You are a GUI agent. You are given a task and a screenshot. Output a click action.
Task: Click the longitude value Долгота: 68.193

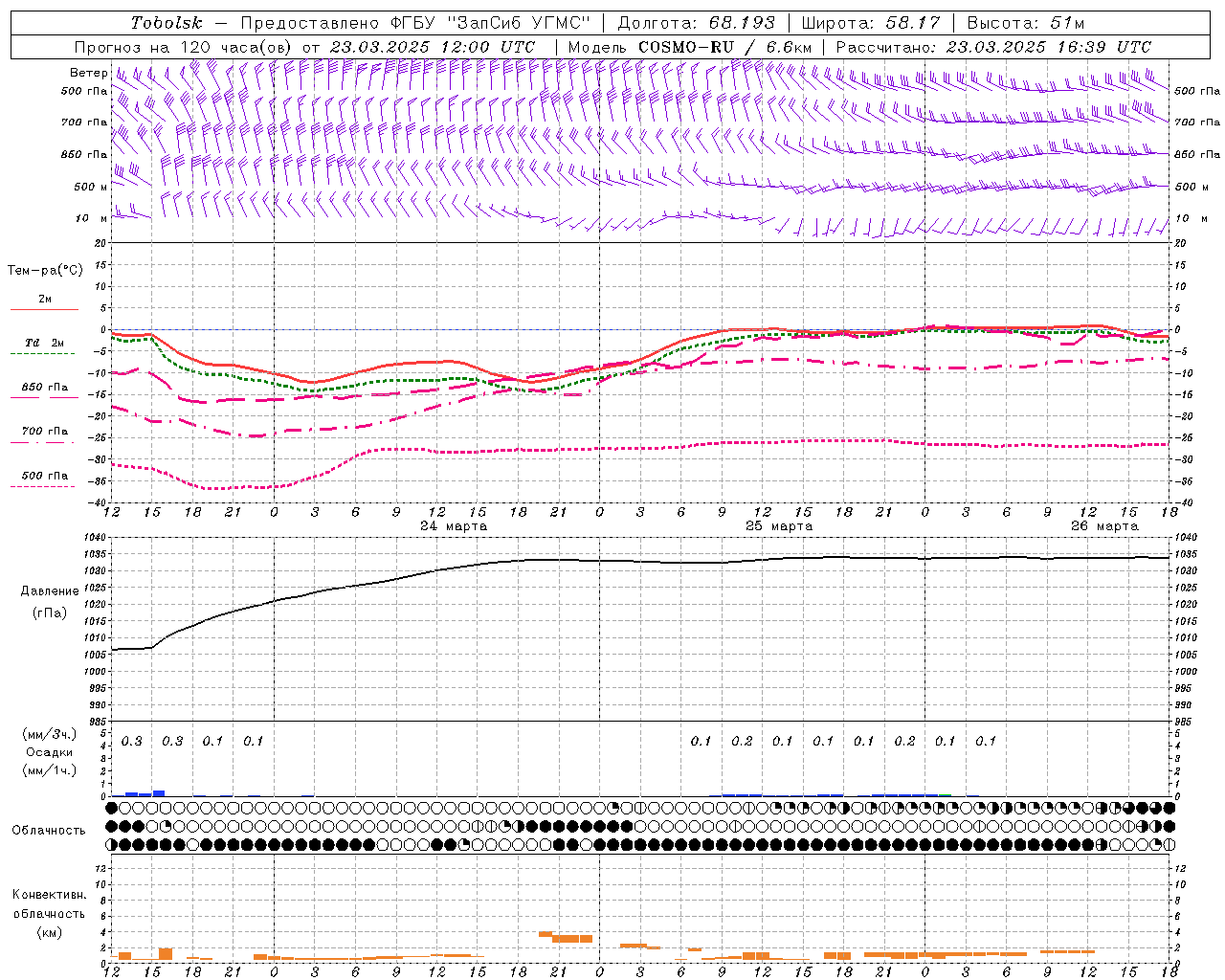[x=697, y=23]
